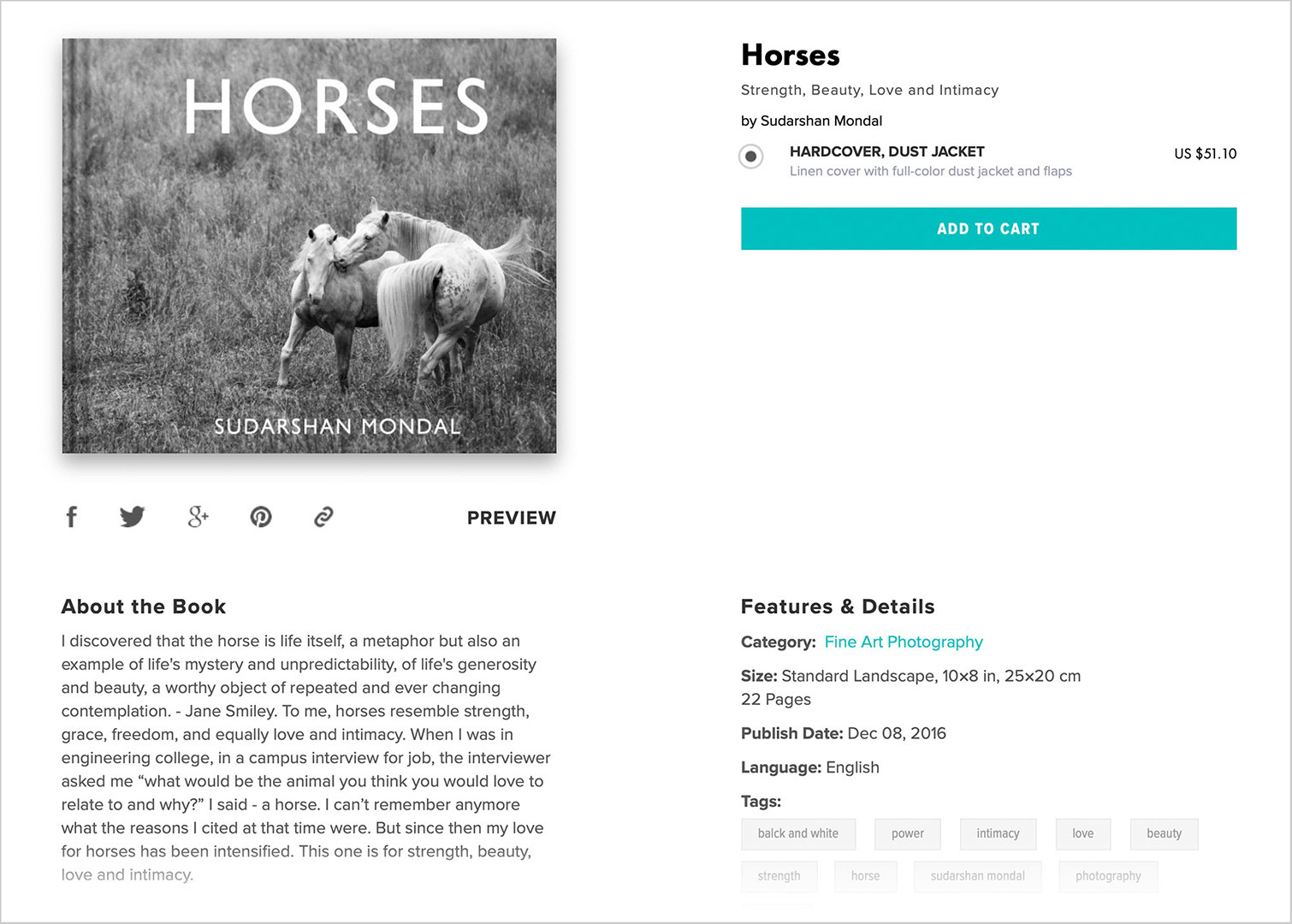
Task: Select the Hardcover, Dust Jacket option
Action: [751, 157]
